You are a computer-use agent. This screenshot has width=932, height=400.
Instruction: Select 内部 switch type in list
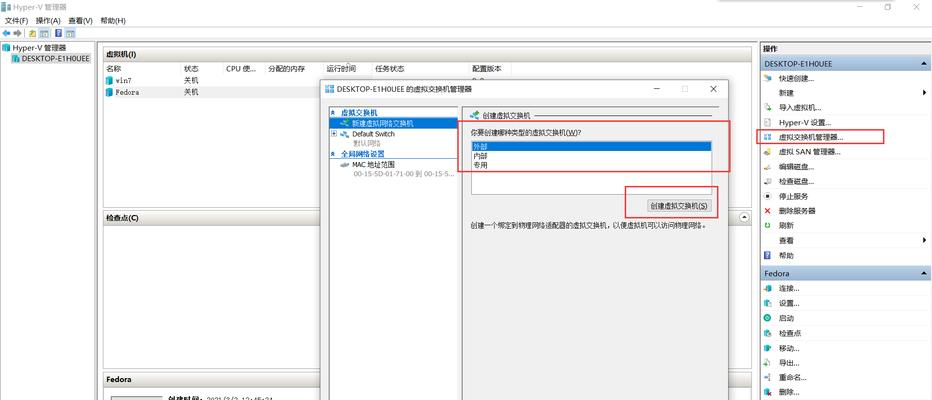click(591, 156)
